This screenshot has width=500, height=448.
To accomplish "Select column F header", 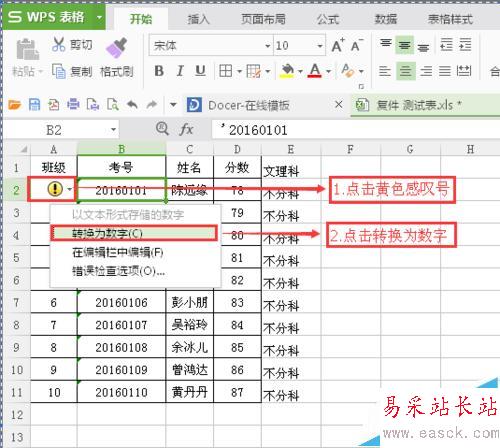I will (x=350, y=149).
